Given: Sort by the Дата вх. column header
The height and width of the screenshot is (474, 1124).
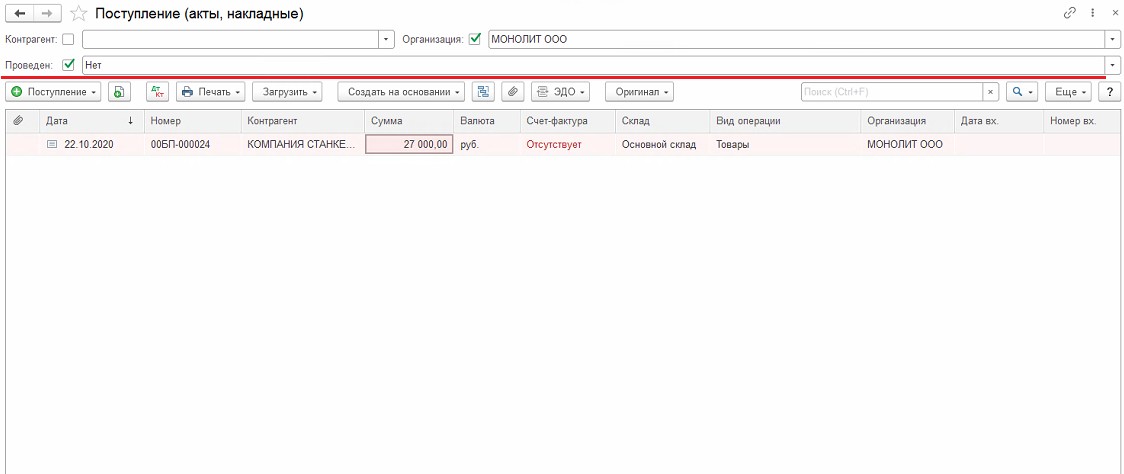Looking at the screenshot, I should (x=999, y=121).
